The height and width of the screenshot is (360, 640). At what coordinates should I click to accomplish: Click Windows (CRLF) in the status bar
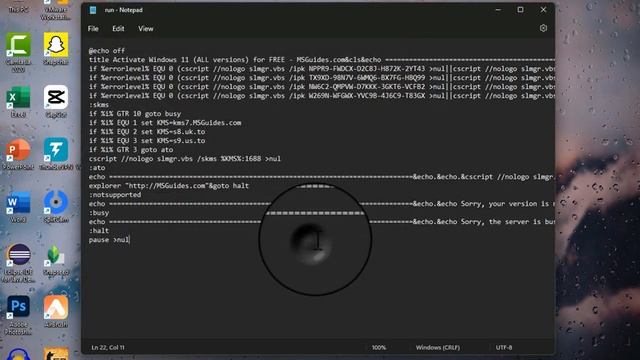pyautogui.click(x=438, y=347)
